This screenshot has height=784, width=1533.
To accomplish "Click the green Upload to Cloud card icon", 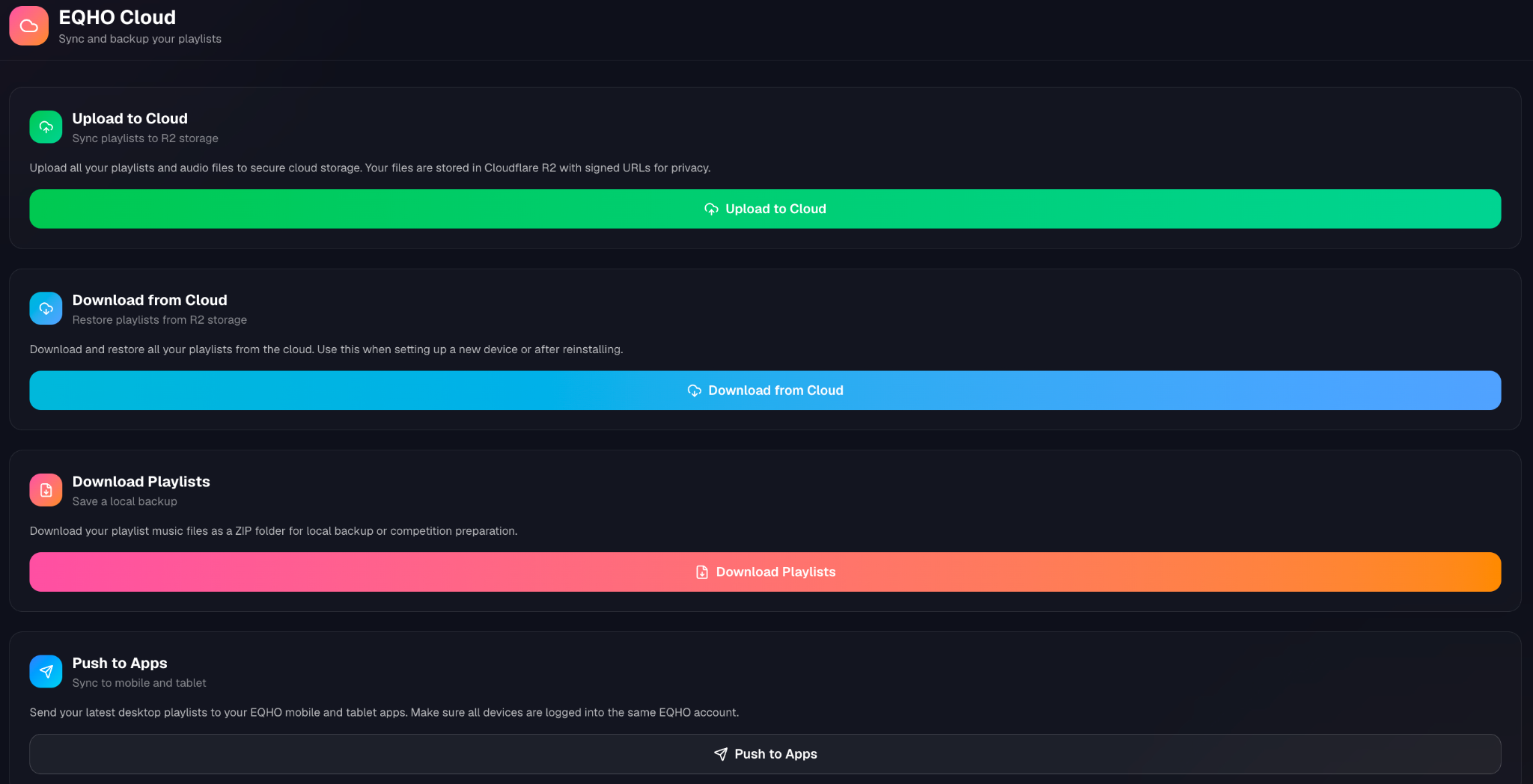I will coord(46,127).
